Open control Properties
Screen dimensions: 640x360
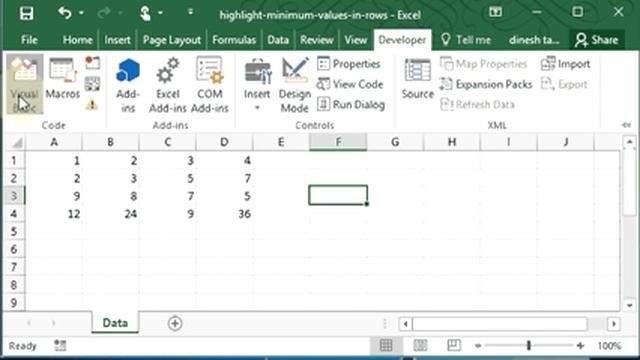[349, 64]
